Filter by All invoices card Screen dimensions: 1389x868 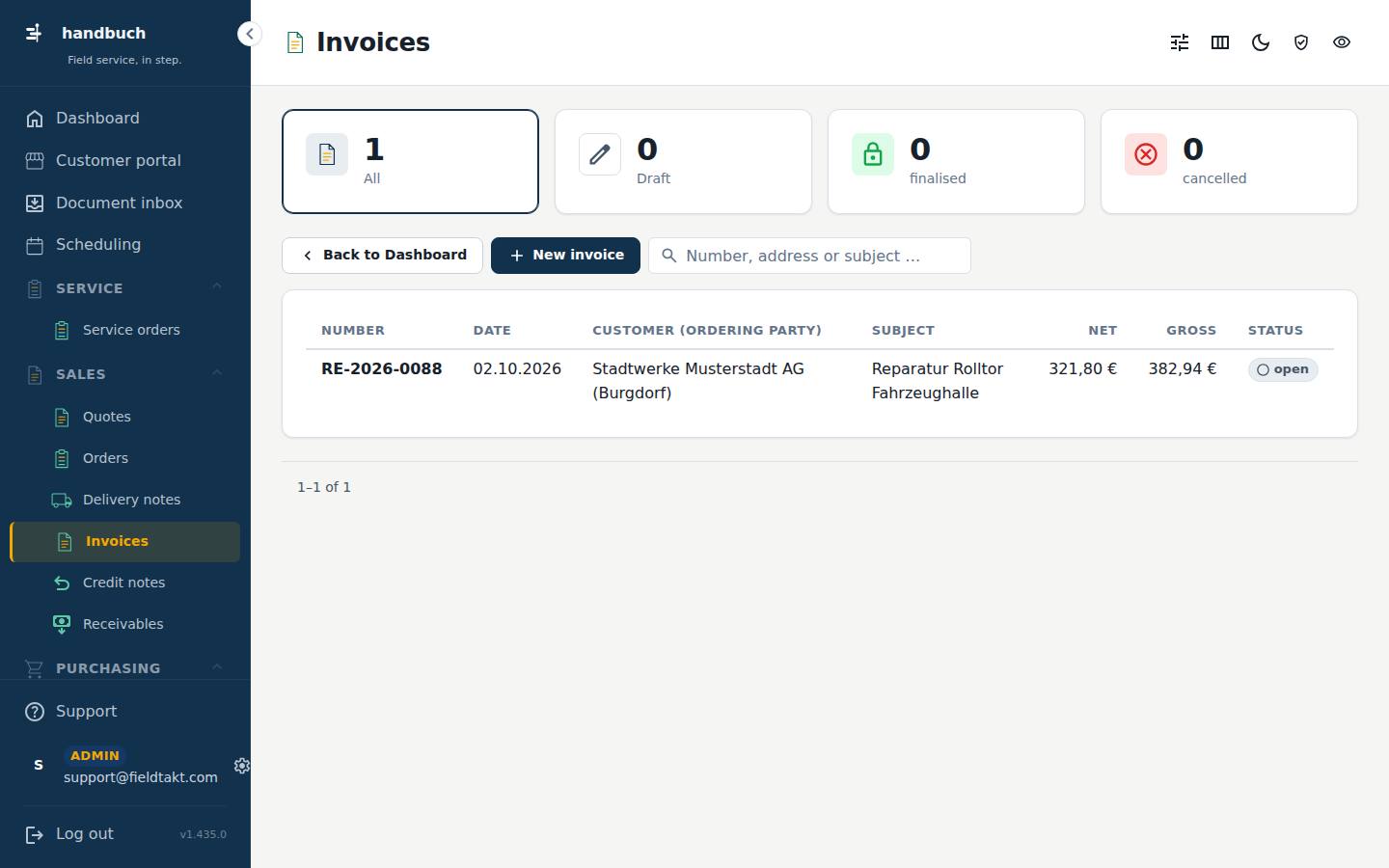coord(410,161)
